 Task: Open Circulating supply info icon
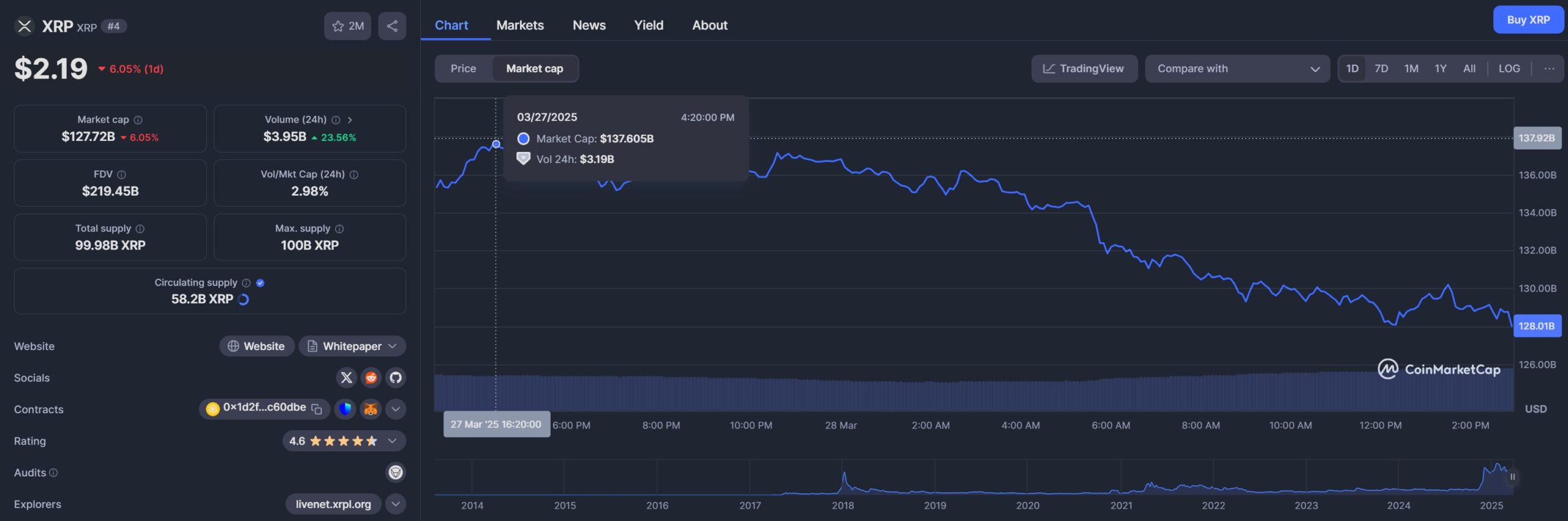(246, 283)
